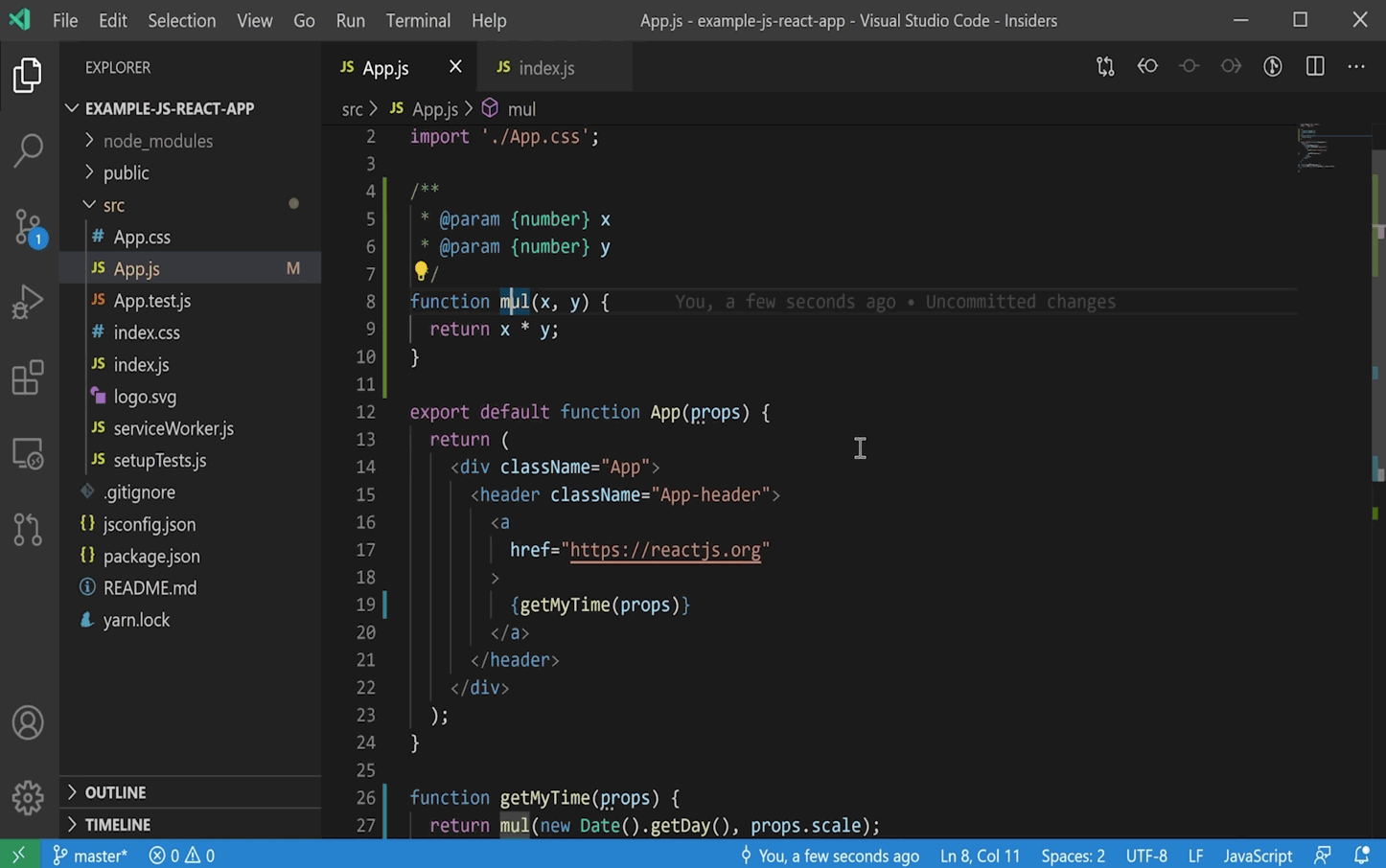Open the notifications bell in status bar
1386x868 pixels.
(1361, 855)
